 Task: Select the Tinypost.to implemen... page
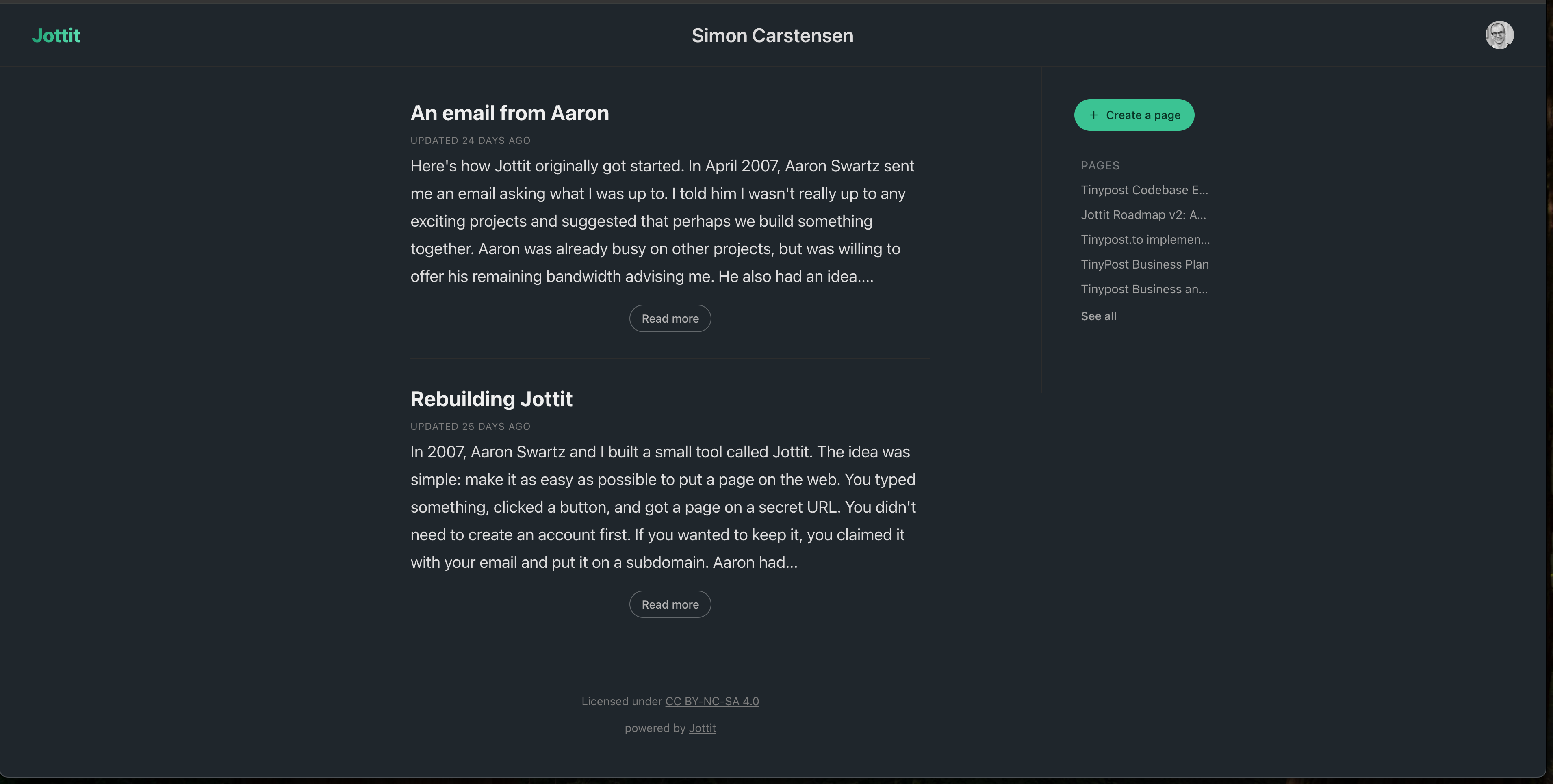point(1145,239)
